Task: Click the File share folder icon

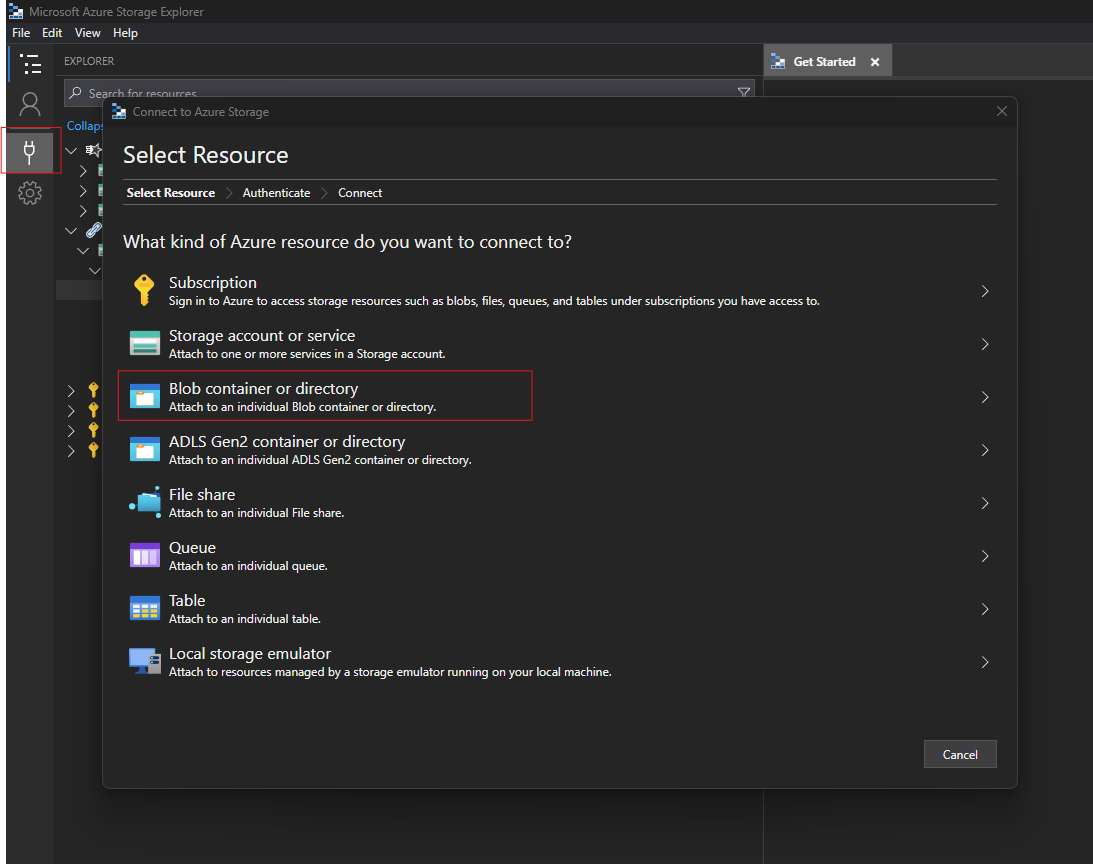Action: click(x=145, y=502)
